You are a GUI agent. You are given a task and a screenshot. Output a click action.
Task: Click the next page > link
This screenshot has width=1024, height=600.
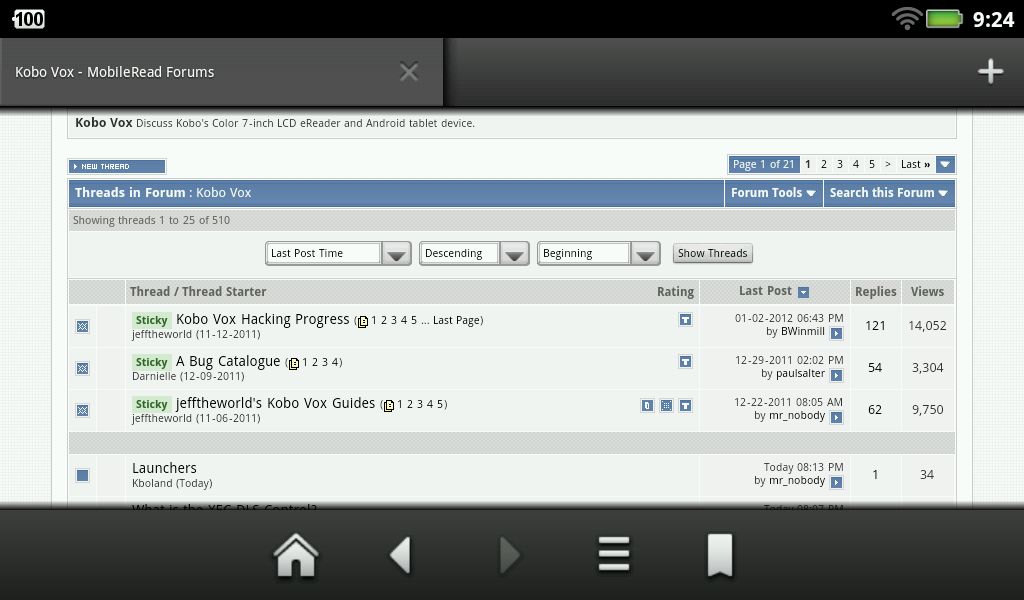click(888, 165)
